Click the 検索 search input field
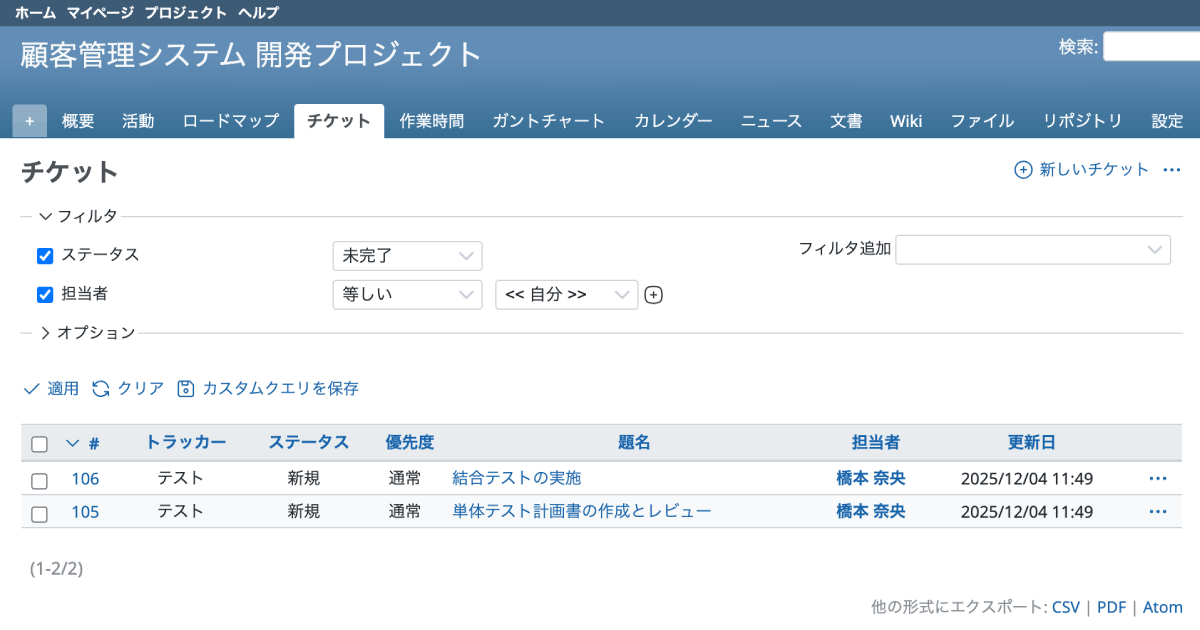 (x=1150, y=46)
